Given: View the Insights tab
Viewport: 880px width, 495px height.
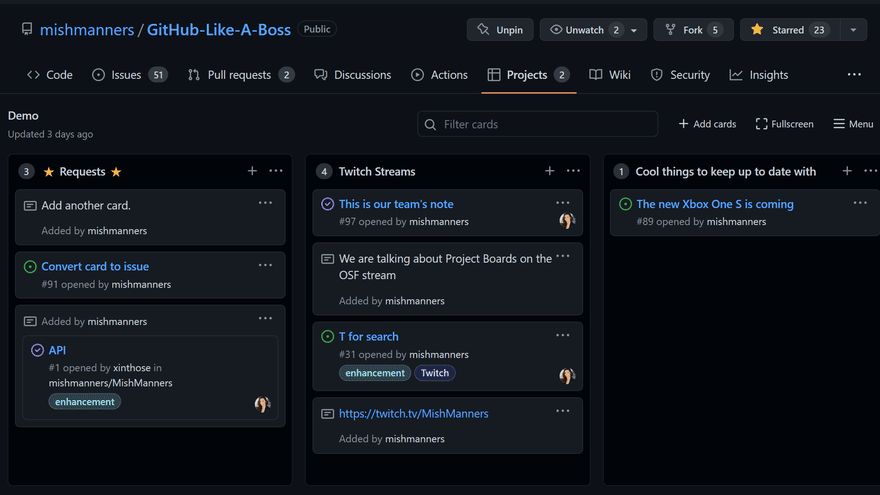Looking at the screenshot, I should [x=759, y=75].
